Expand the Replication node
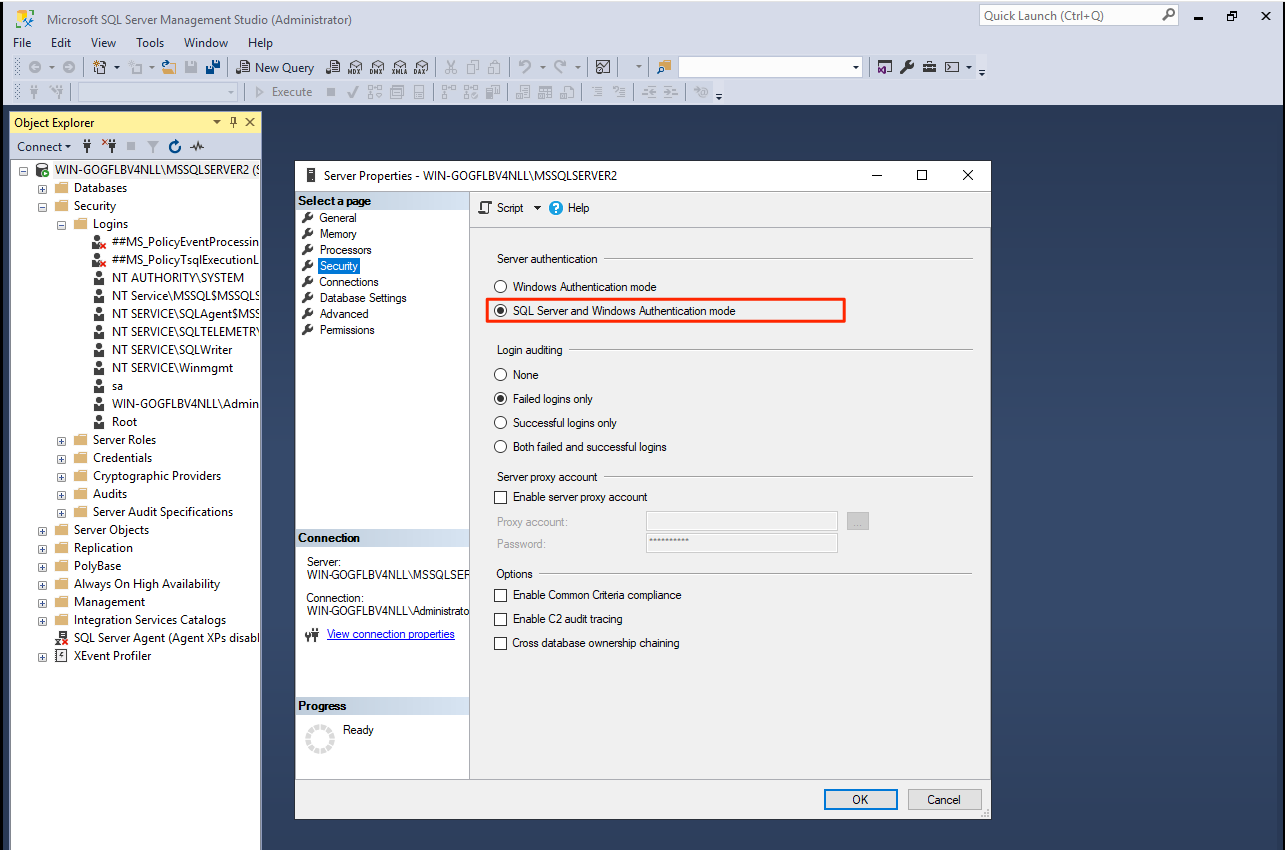1285x850 pixels. (43, 548)
